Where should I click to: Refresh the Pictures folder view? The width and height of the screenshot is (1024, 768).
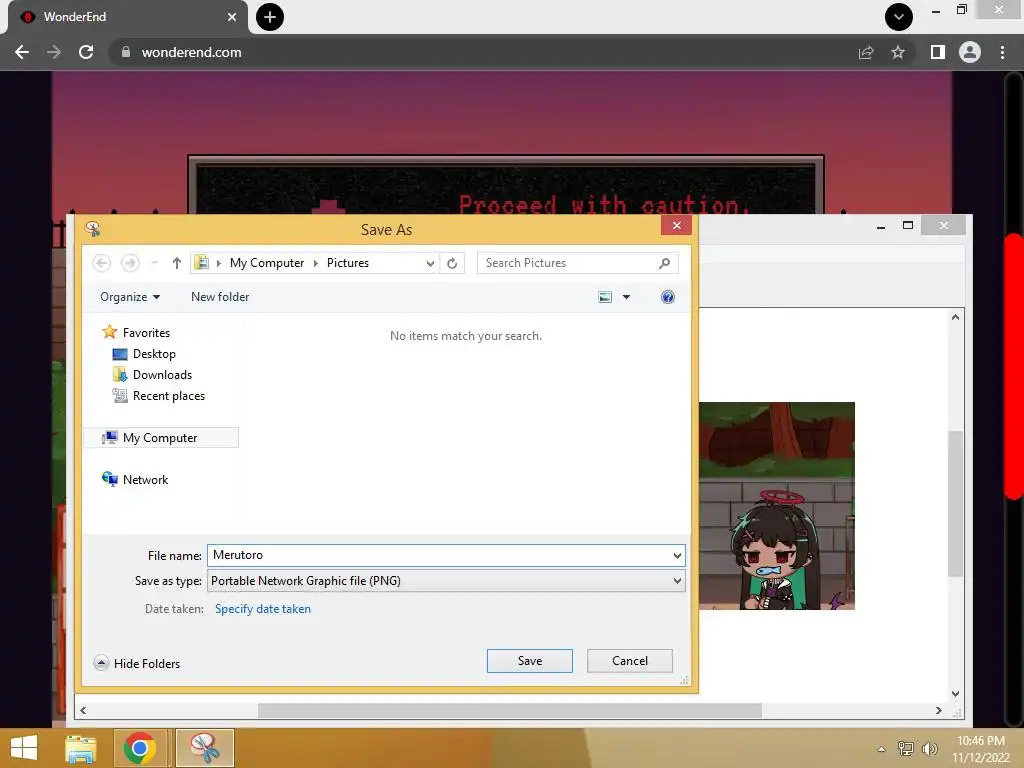pyautogui.click(x=452, y=263)
